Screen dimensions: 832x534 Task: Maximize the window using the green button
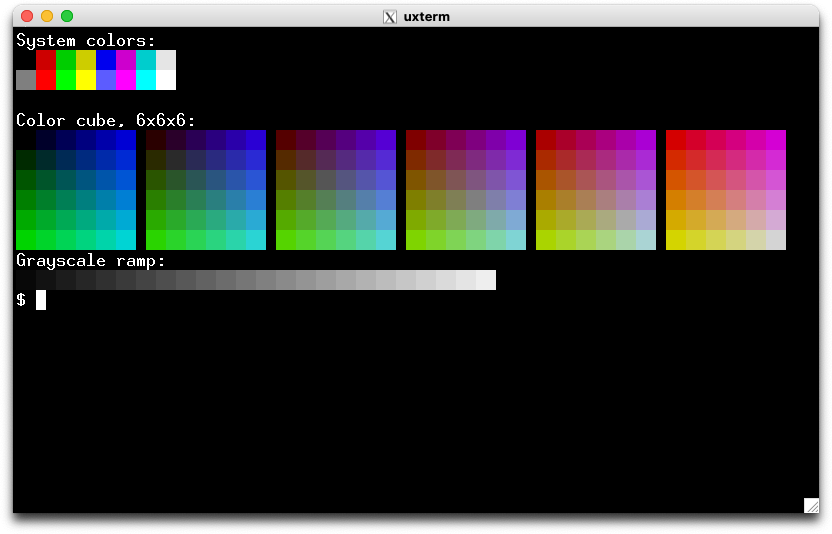67,16
